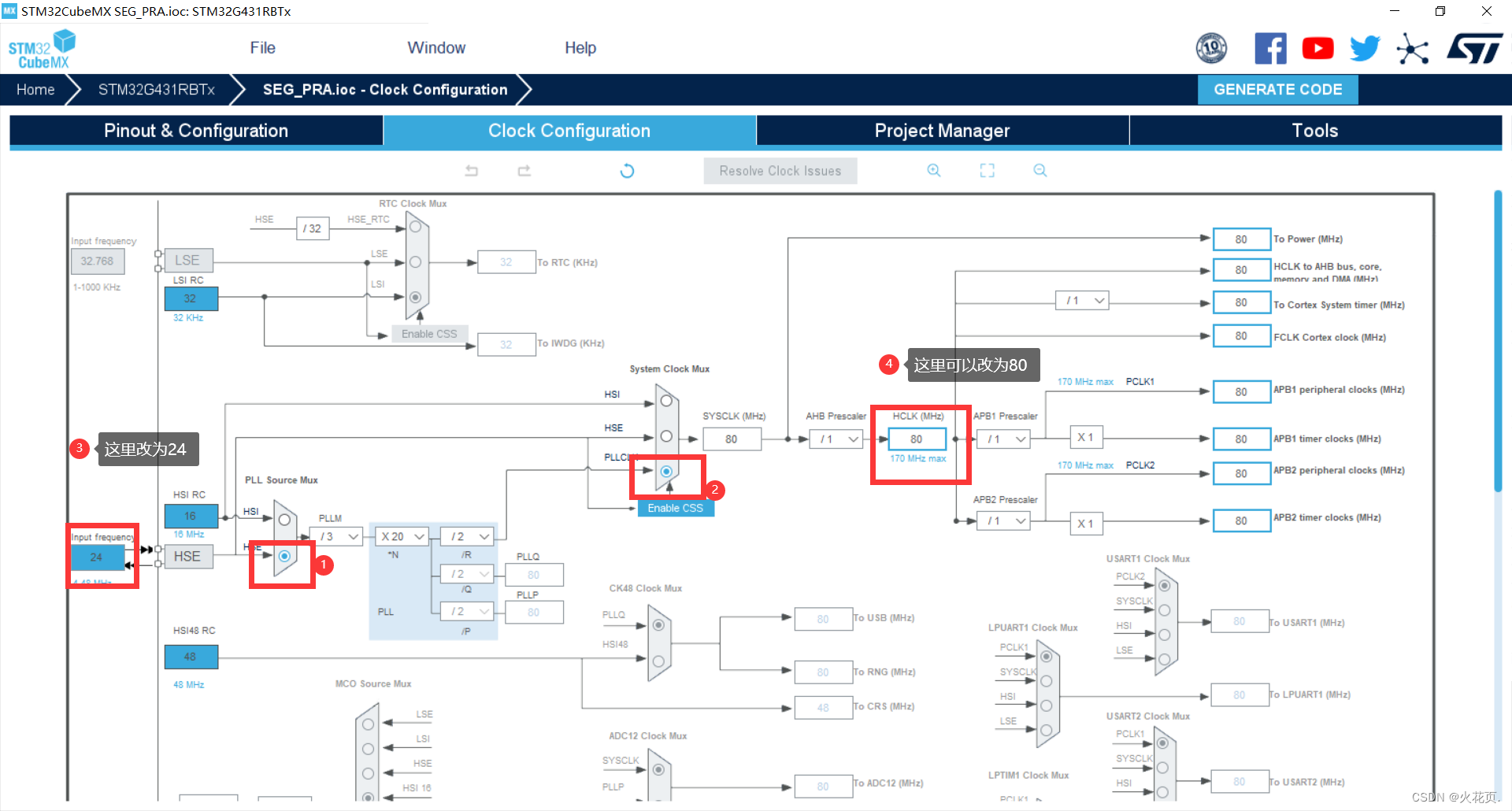The width and height of the screenshot is (1512, 811).
Task: Open the Cortex System timer divider dropdown
Action: [1082, 301]
